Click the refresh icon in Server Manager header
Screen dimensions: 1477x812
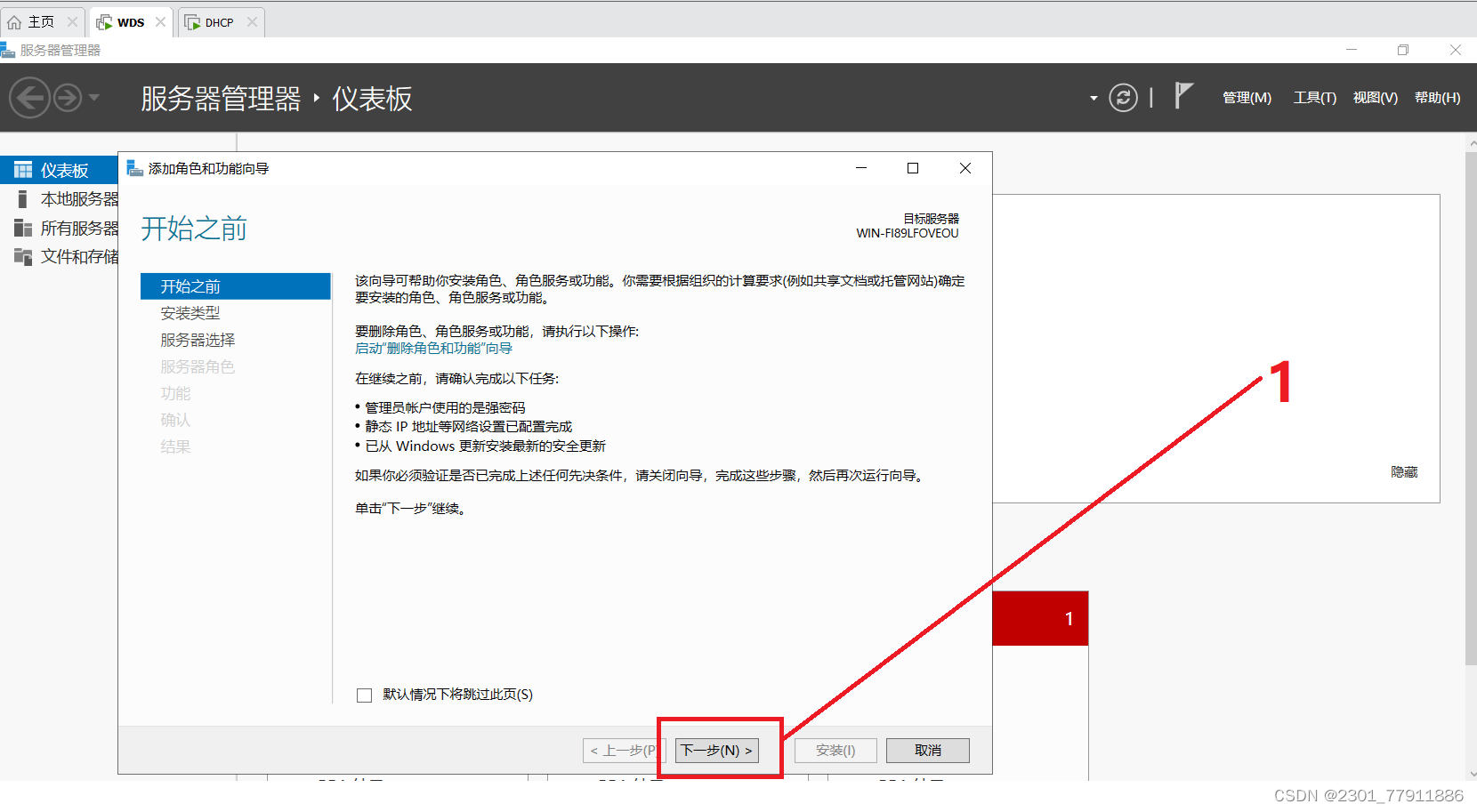[1123, 97]
